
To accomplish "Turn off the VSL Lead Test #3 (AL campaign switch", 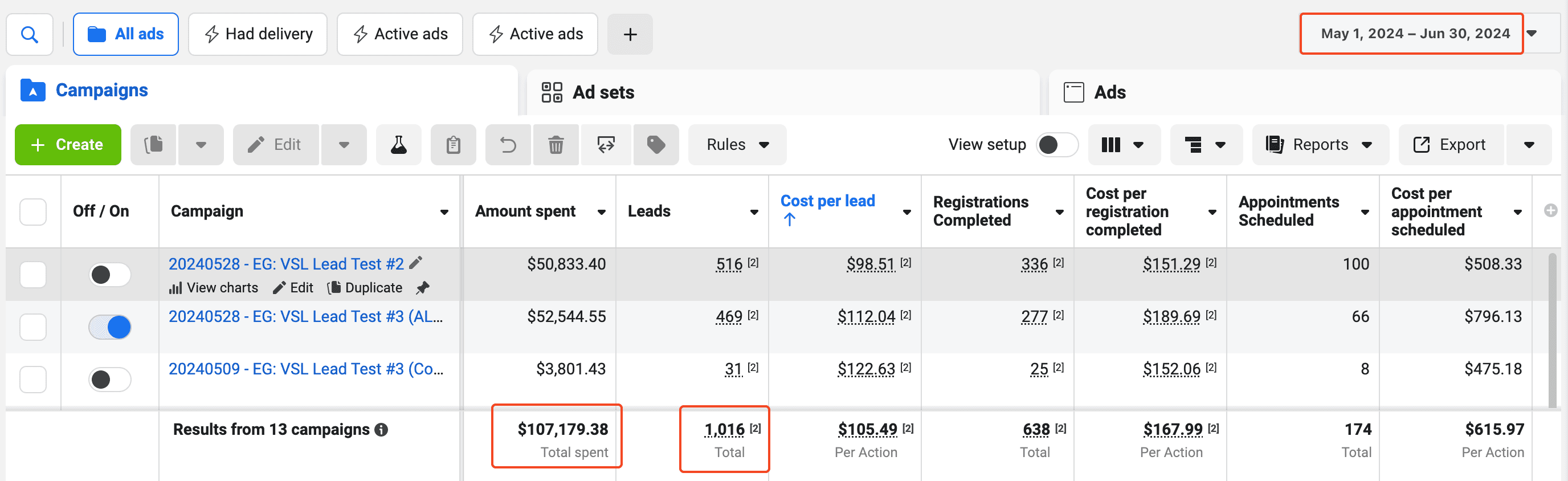I will pyautogui.click(x=109, y=327).
